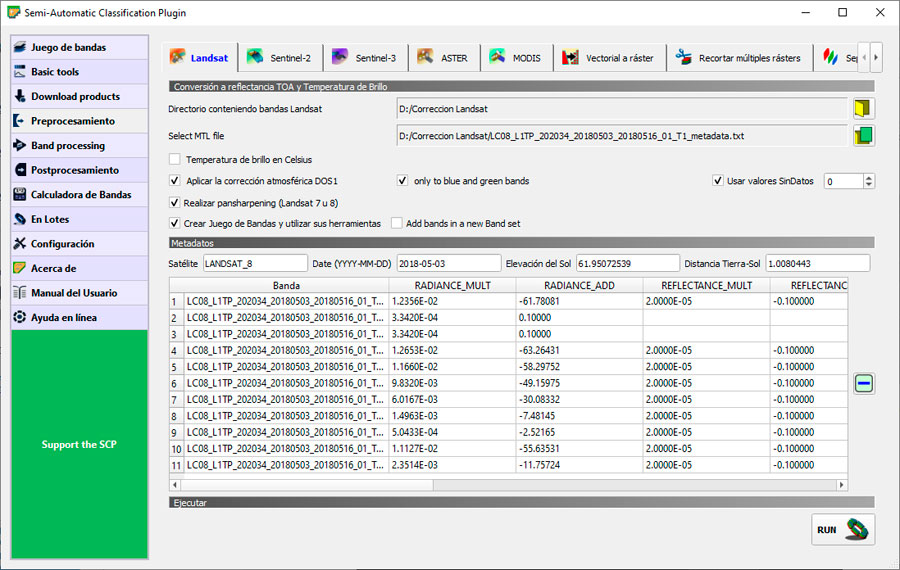Show more tabs with right arrow
Screen dimensions: 900x570
pyautogui.click(x=876, y=57)
